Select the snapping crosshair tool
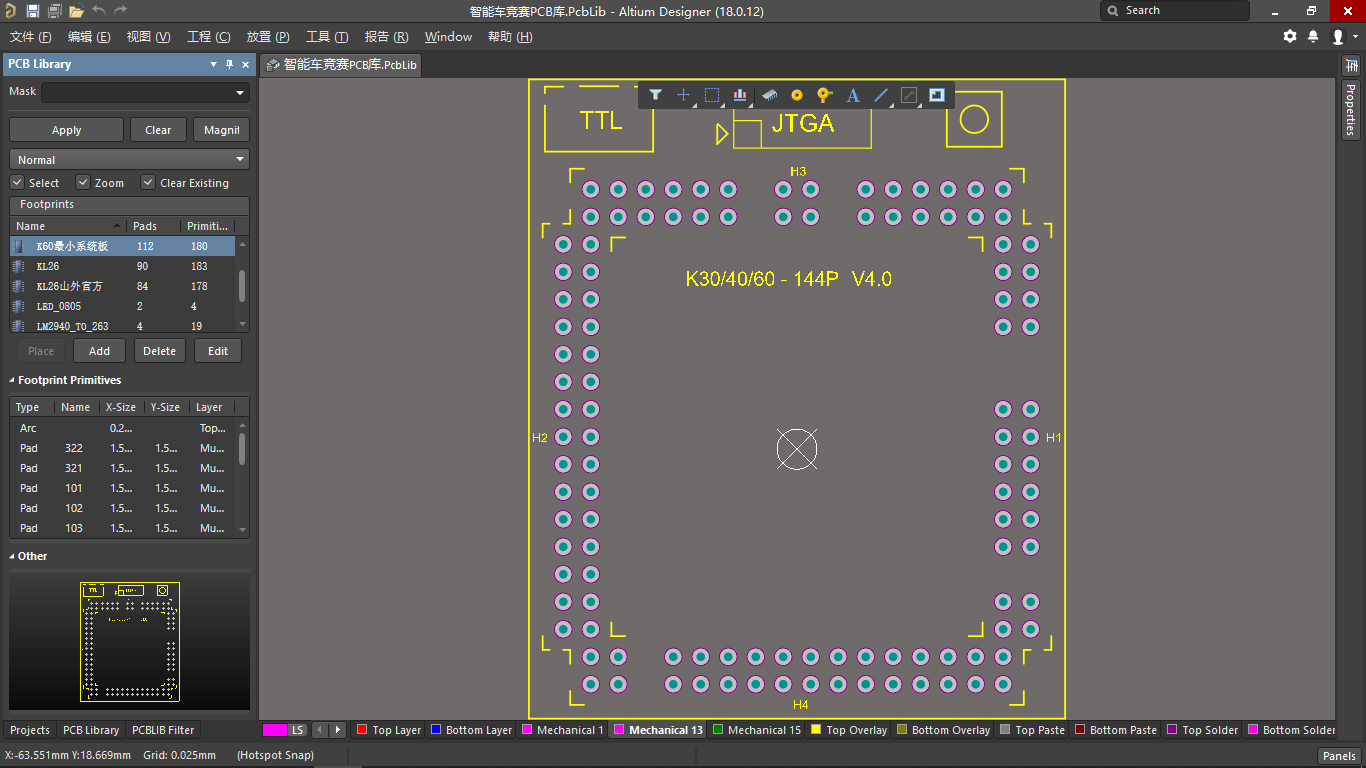This screenshot has height=768, width=1366. click(683, 95)
